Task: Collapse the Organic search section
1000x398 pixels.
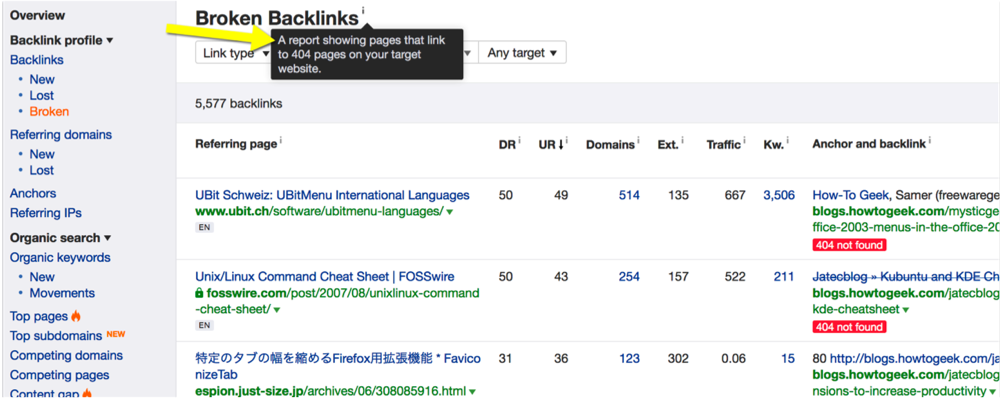Action: coord(61,238)
